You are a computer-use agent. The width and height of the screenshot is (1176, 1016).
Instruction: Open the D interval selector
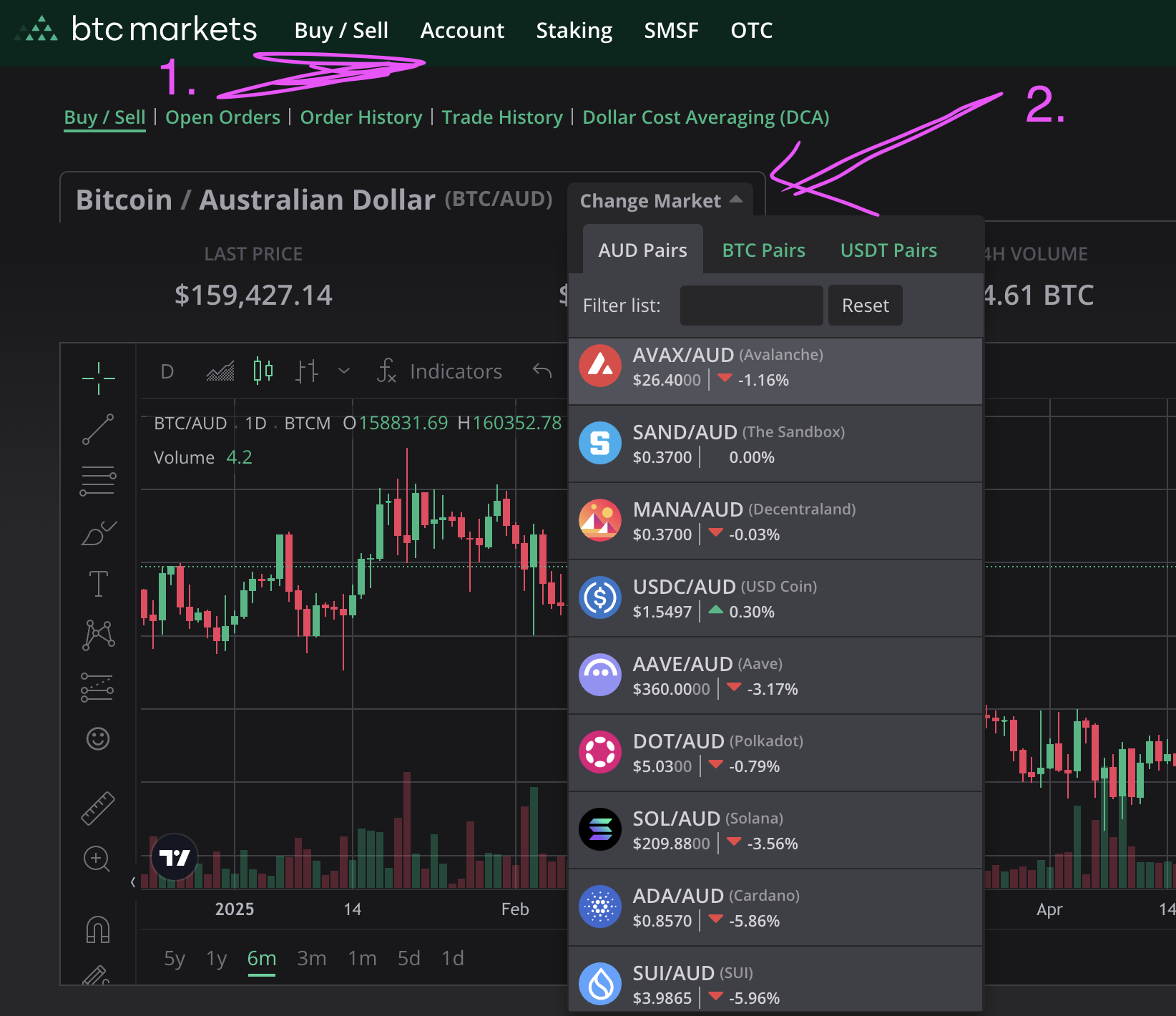(167, 371)
